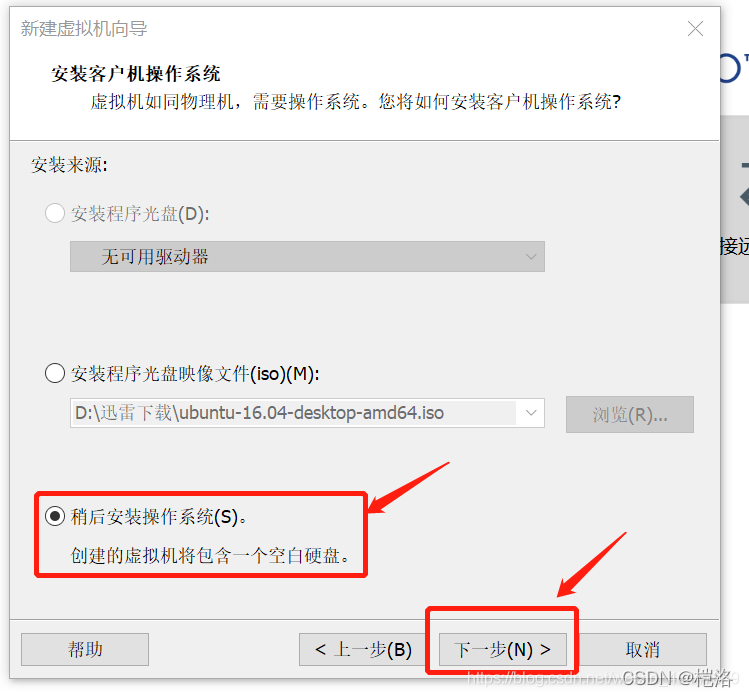This screenshot has height=697, width=749.
Task: Select the 安装程序光盘映像文件(iso)(M) radio circle
Action: [x=55, y=373]
